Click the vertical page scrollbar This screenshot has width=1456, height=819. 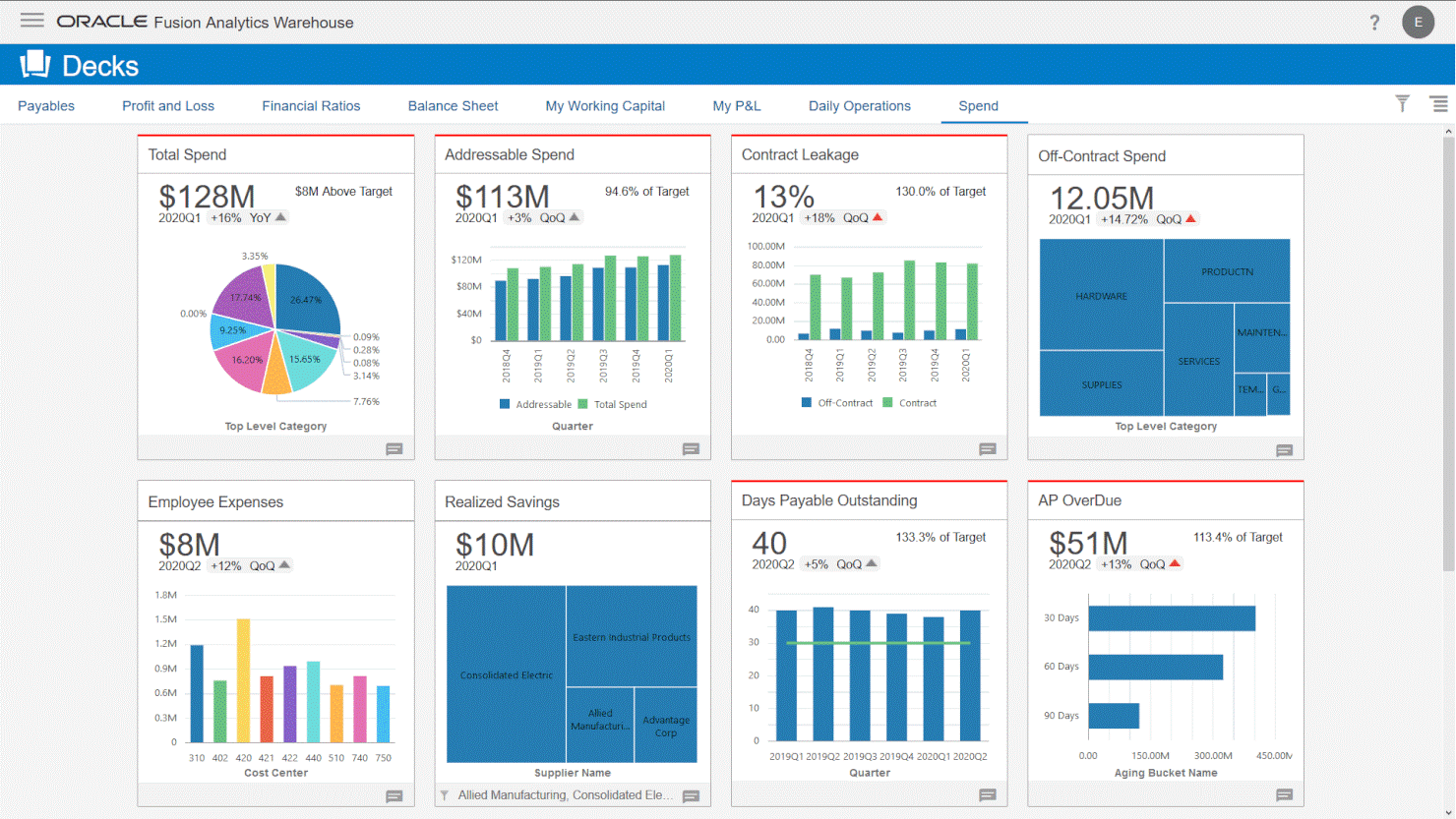[1447, 354]
